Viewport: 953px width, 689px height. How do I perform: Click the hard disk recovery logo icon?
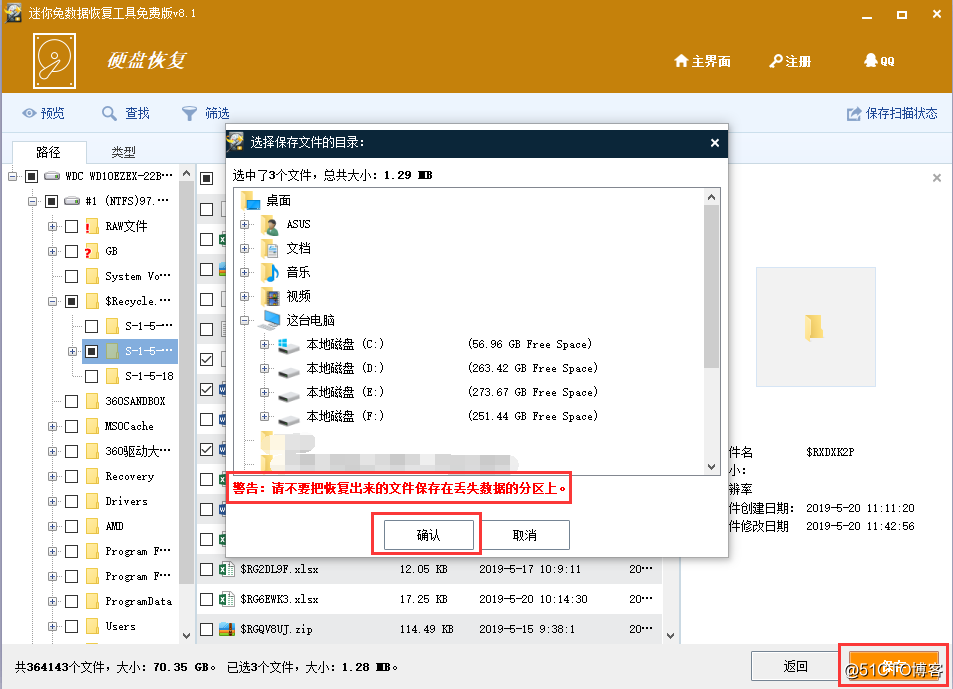tap(54, 61)
